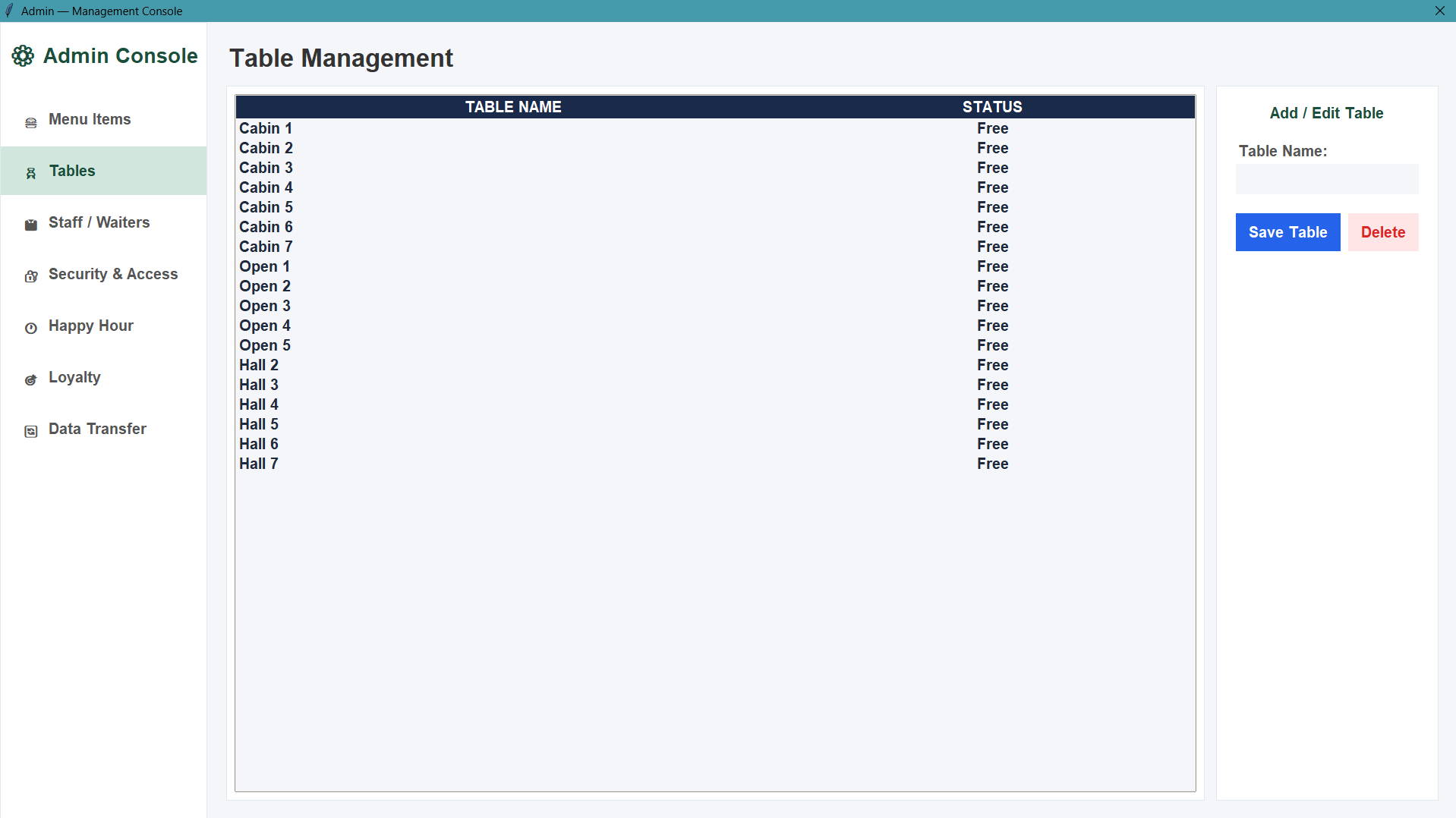The height and width of the screenshot is (818, 1456).
Task: Switch to Staff / Waiters page
Action: tap(104, 222)
